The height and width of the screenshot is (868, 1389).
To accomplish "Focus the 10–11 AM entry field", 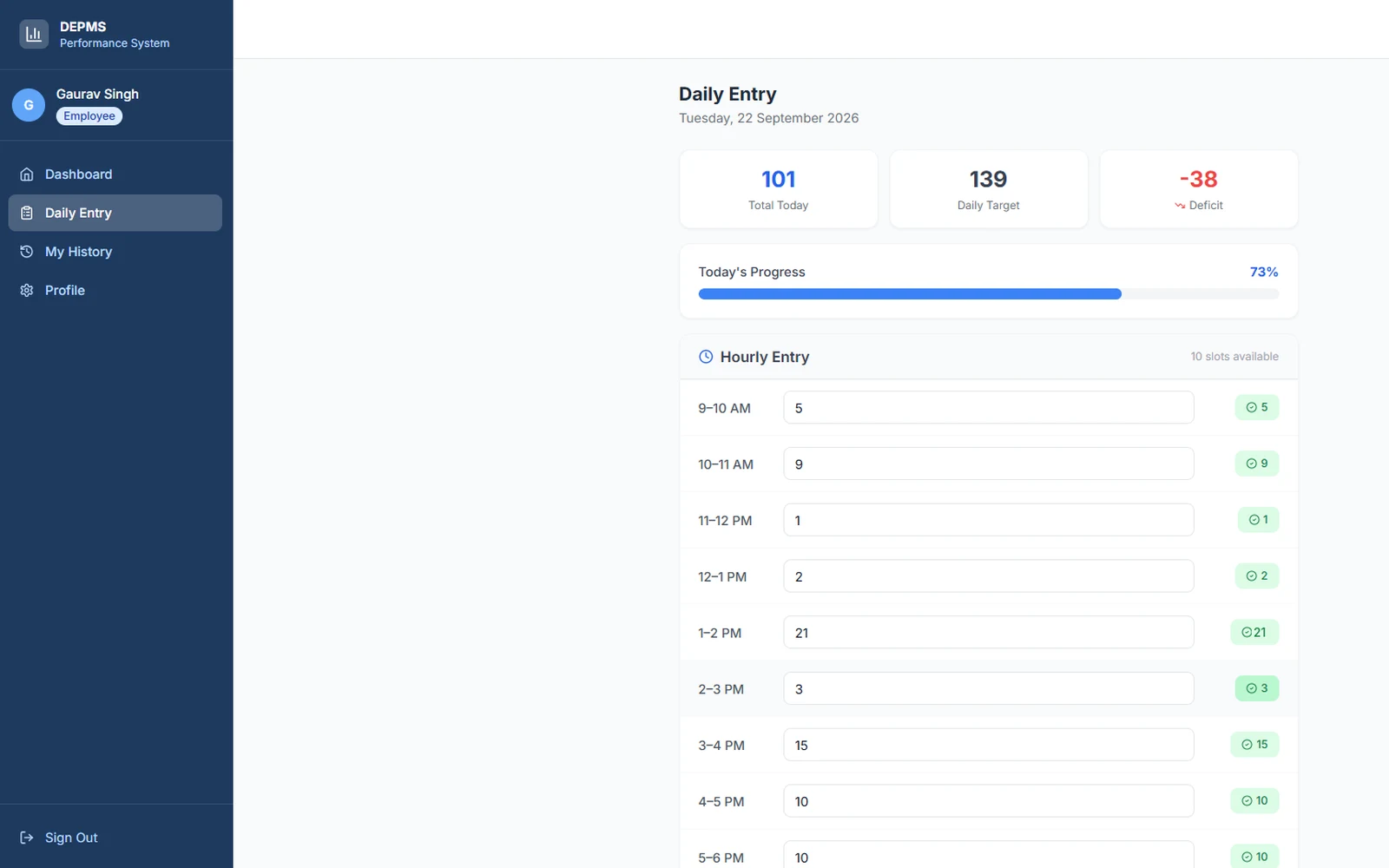I will [x=988, y=464].
